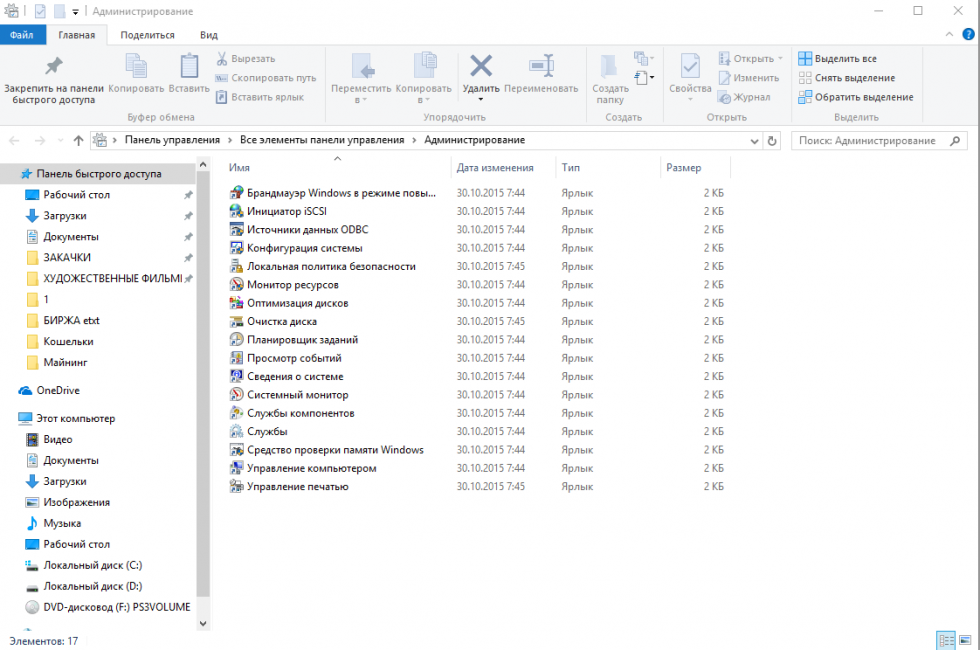980x650 pixels.
Task: Click Панель управления in the breadcrumb
Action: (x=172, y=140)
